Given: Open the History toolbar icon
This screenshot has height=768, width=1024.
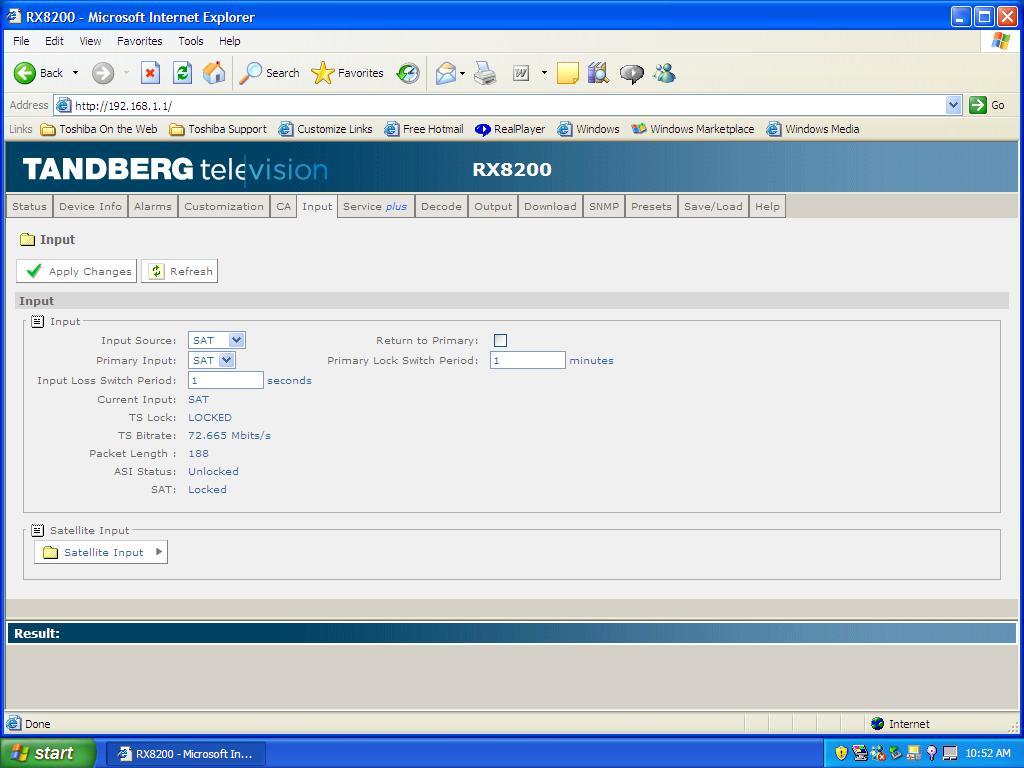Looking at the screenshot, I should [408, 73].
